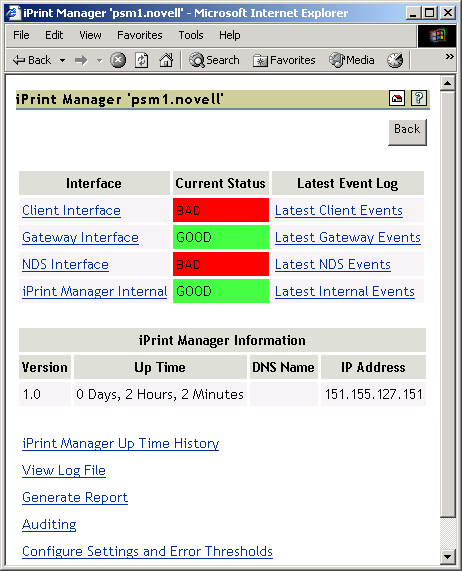Click the vertical scrollbar thumb
Viewport: 462px width, 571px height.
tap(447, 304)
